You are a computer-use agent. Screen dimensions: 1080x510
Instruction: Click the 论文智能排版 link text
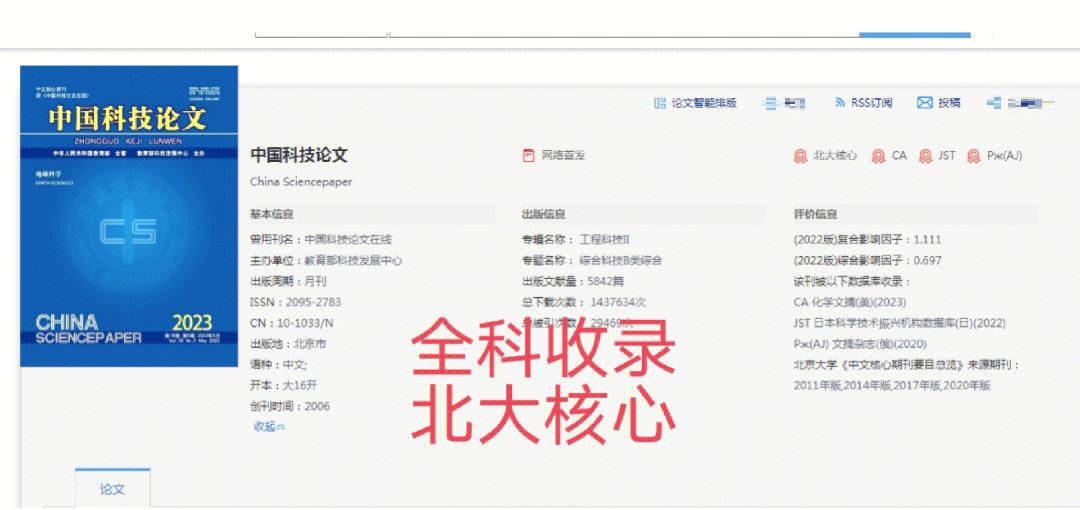(704, 103)
